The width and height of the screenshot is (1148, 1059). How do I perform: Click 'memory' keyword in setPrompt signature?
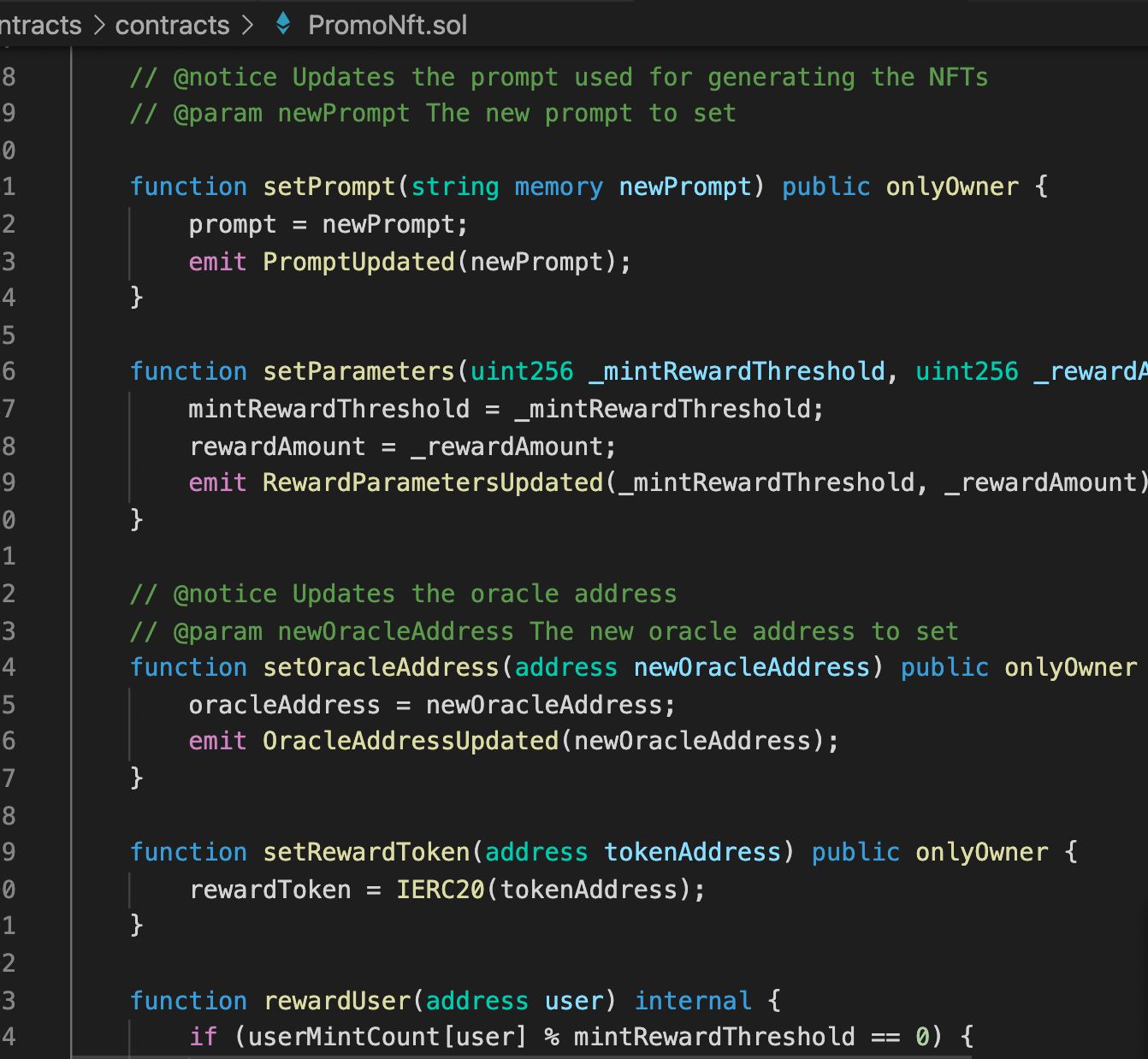click(x=559, y=186)
